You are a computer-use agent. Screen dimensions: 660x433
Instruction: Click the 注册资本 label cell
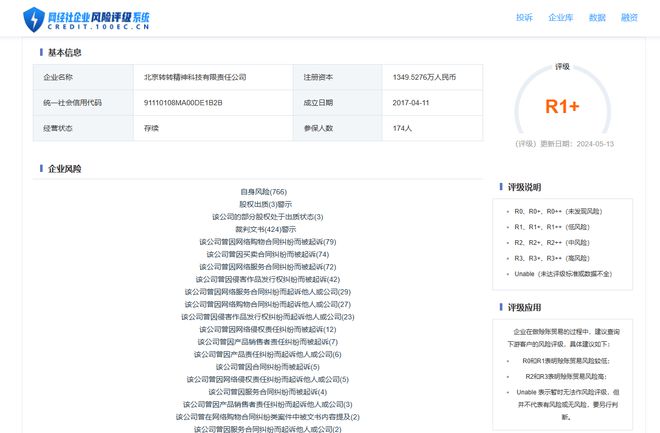338,77
